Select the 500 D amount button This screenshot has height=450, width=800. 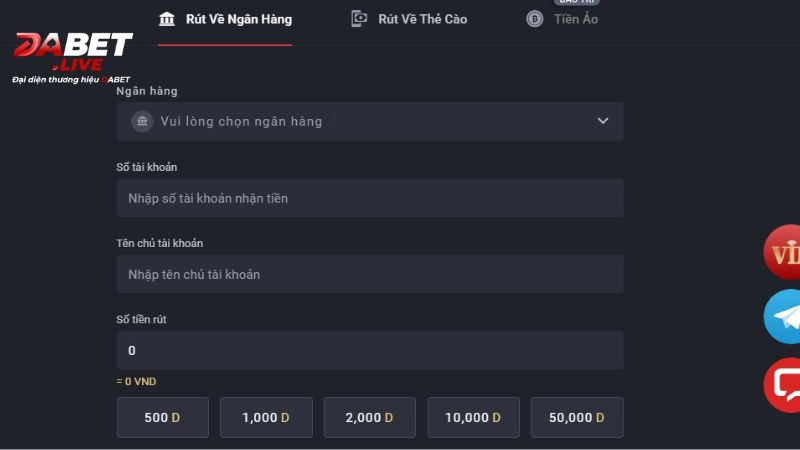163,417
